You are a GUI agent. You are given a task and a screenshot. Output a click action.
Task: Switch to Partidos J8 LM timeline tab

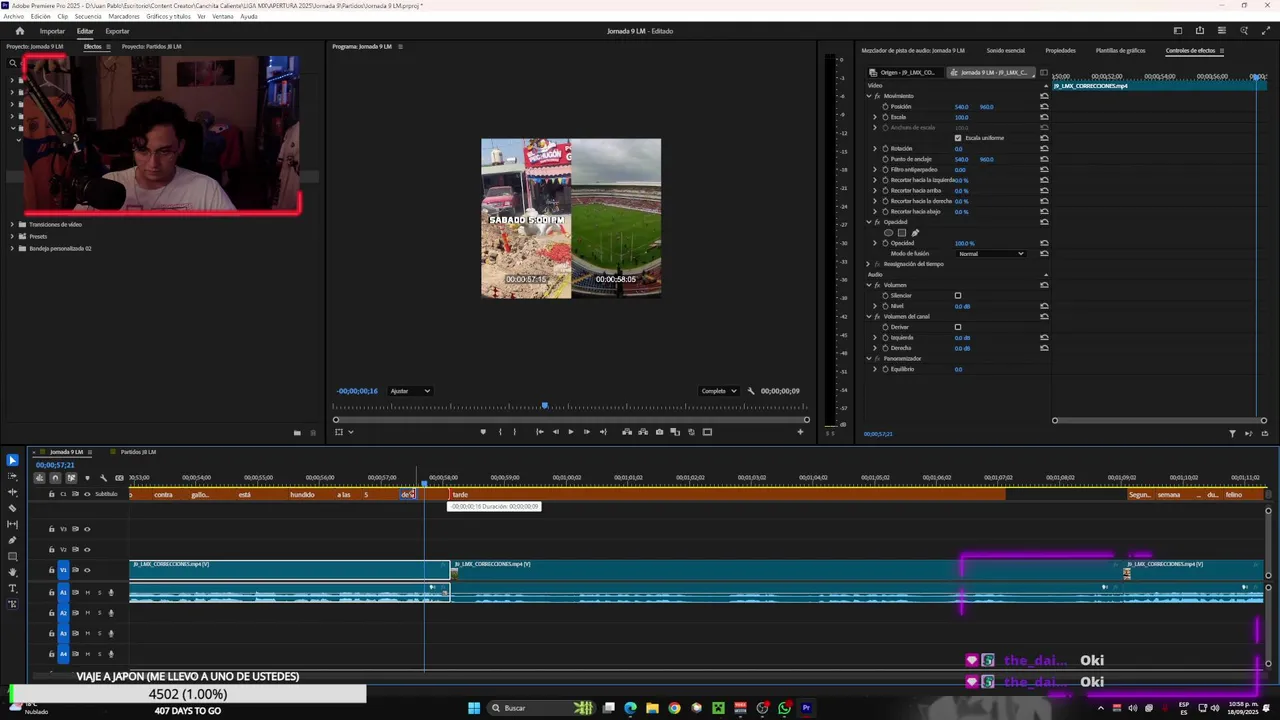(x=138, y=452)
